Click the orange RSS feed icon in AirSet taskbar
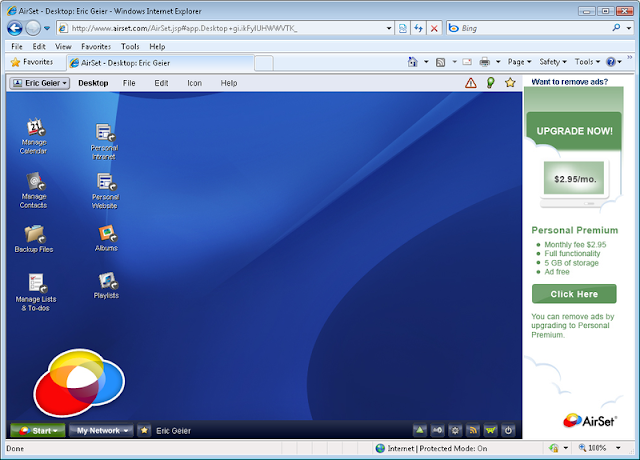Image resolution: width=640 pixels, height=460 pixels. tap(473, 430)
